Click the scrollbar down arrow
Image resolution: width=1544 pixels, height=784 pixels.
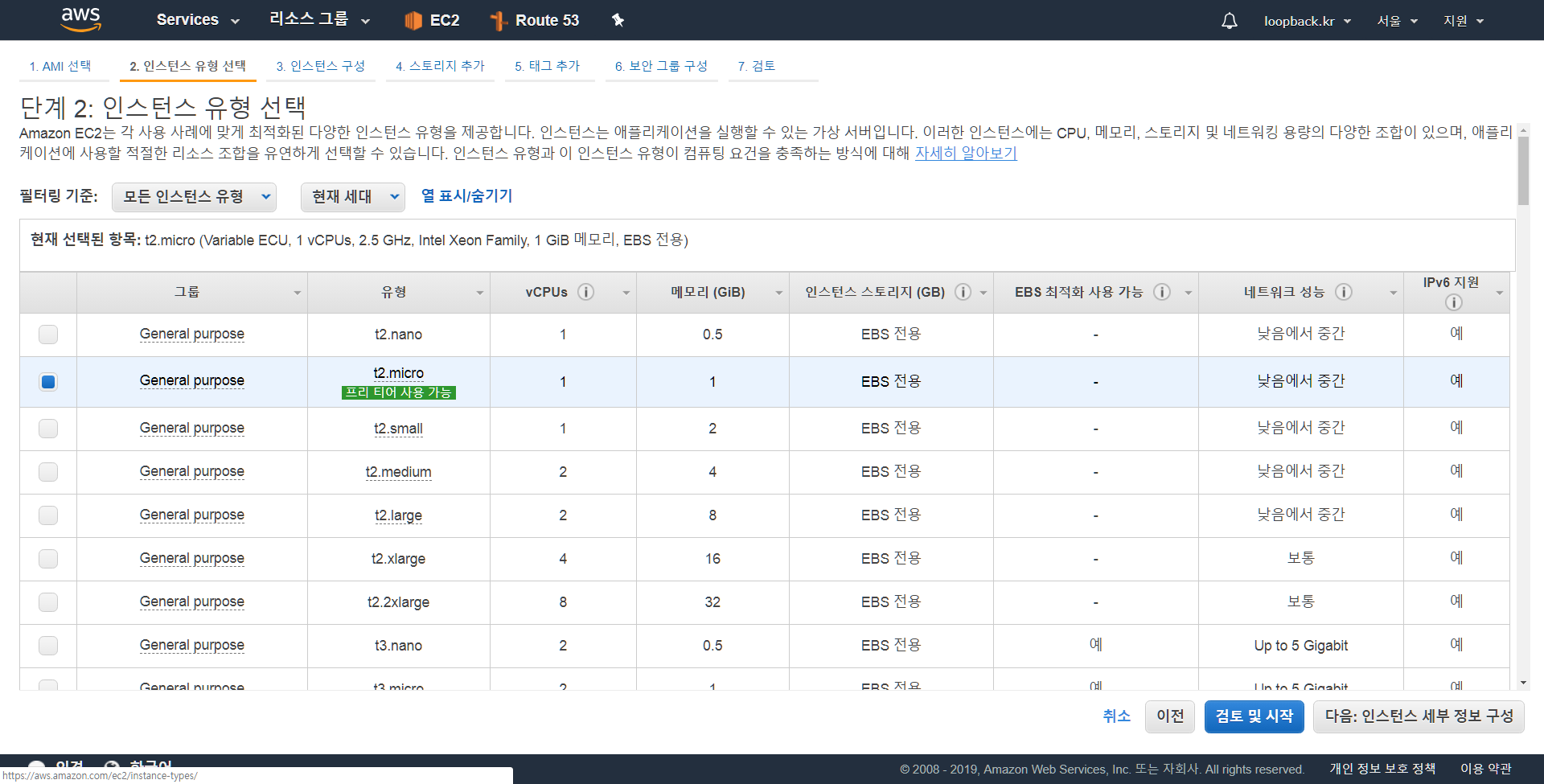click(x=1523, y=683)
